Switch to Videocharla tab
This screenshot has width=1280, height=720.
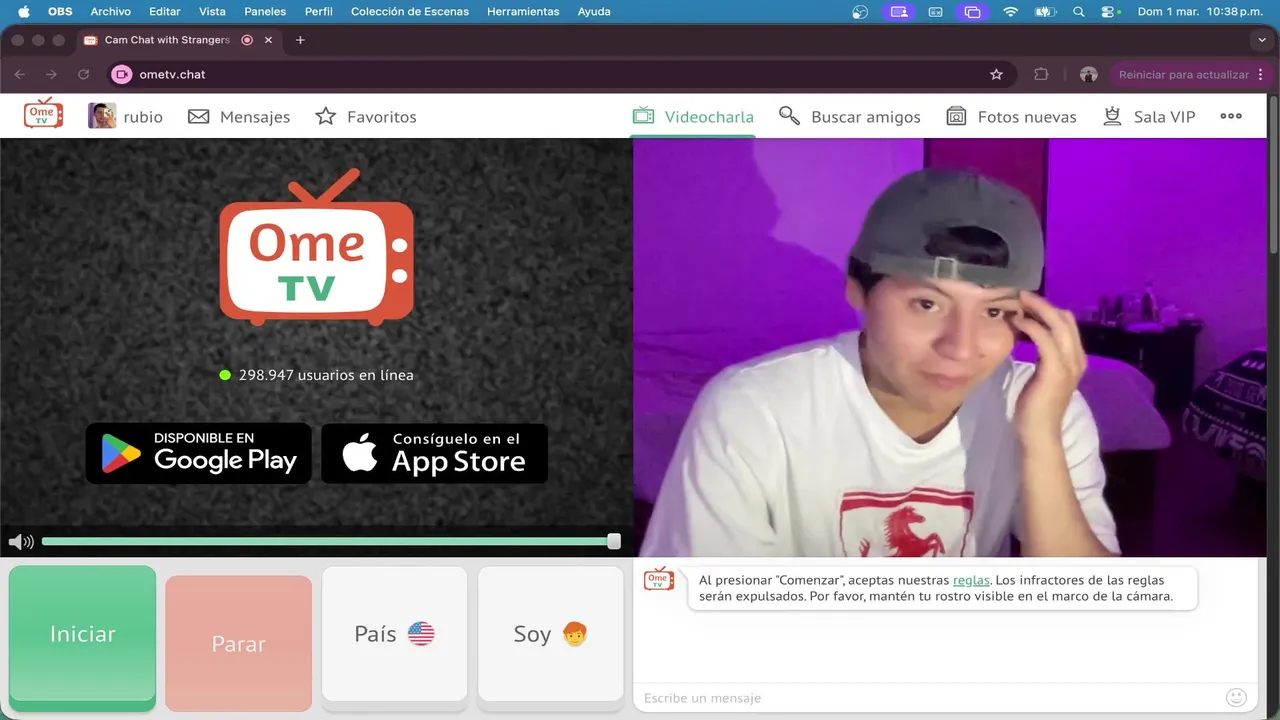pyautogui.click(x=693, y=117)
